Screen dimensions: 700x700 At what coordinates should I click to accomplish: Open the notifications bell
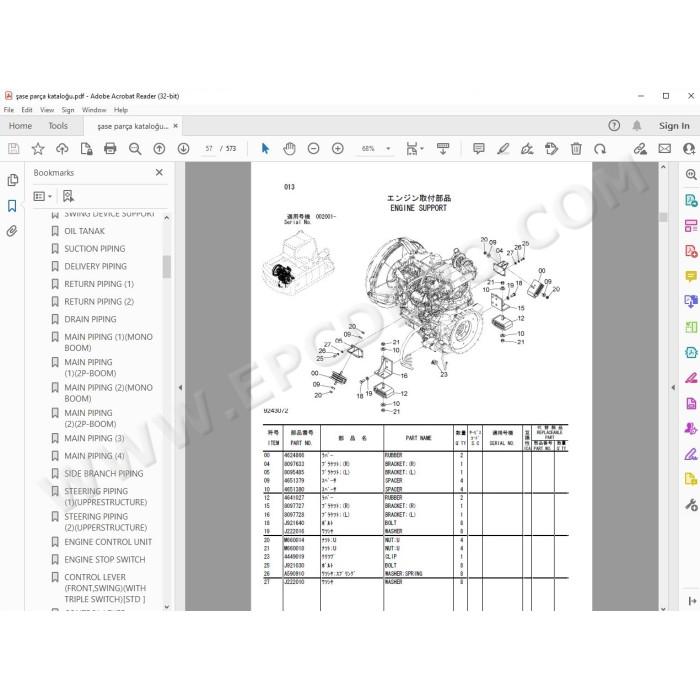pyautogui.click(x=637, y=126)
